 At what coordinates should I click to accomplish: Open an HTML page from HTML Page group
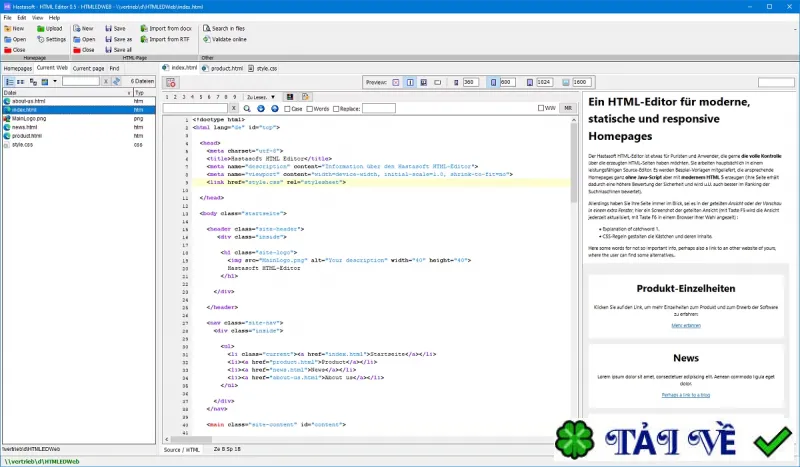[84, 39]
